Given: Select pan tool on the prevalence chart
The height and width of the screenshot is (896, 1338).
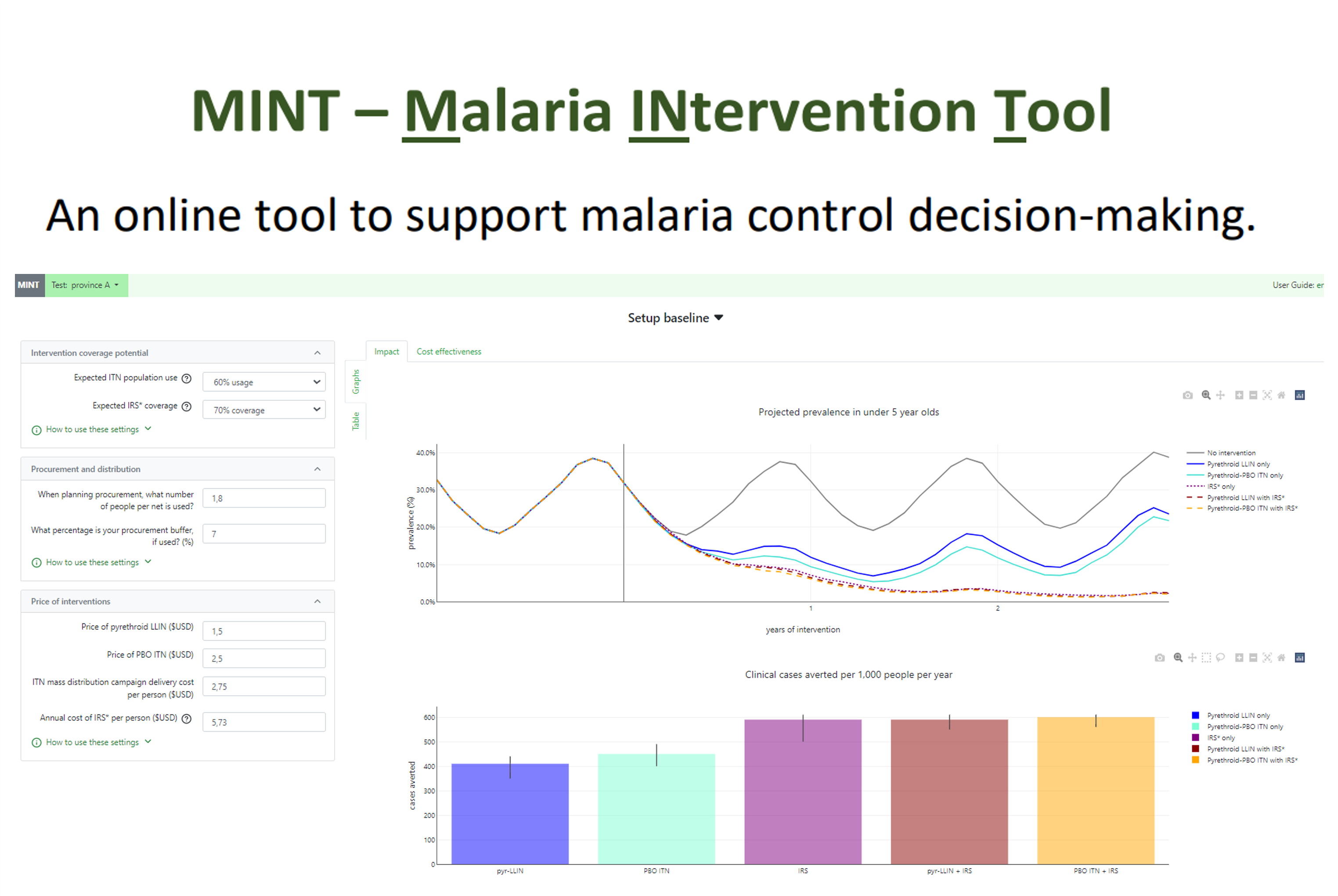Looking at the screenshot, I should tap(1220, 396).
